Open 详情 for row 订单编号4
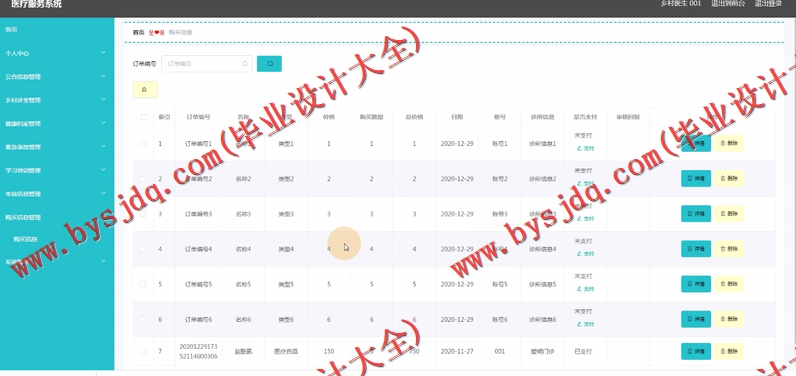Image resolution: width=796 pixels, height=376 pixels. tap(695, 249)
